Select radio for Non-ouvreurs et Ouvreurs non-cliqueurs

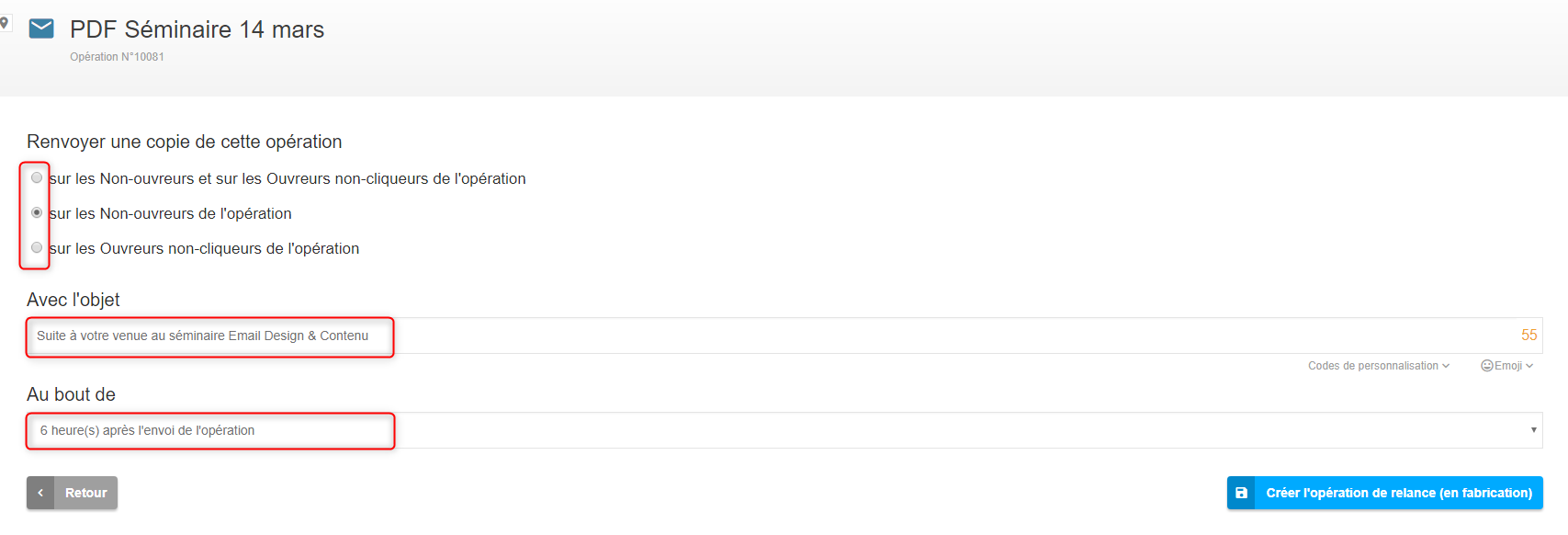[37, 177]
